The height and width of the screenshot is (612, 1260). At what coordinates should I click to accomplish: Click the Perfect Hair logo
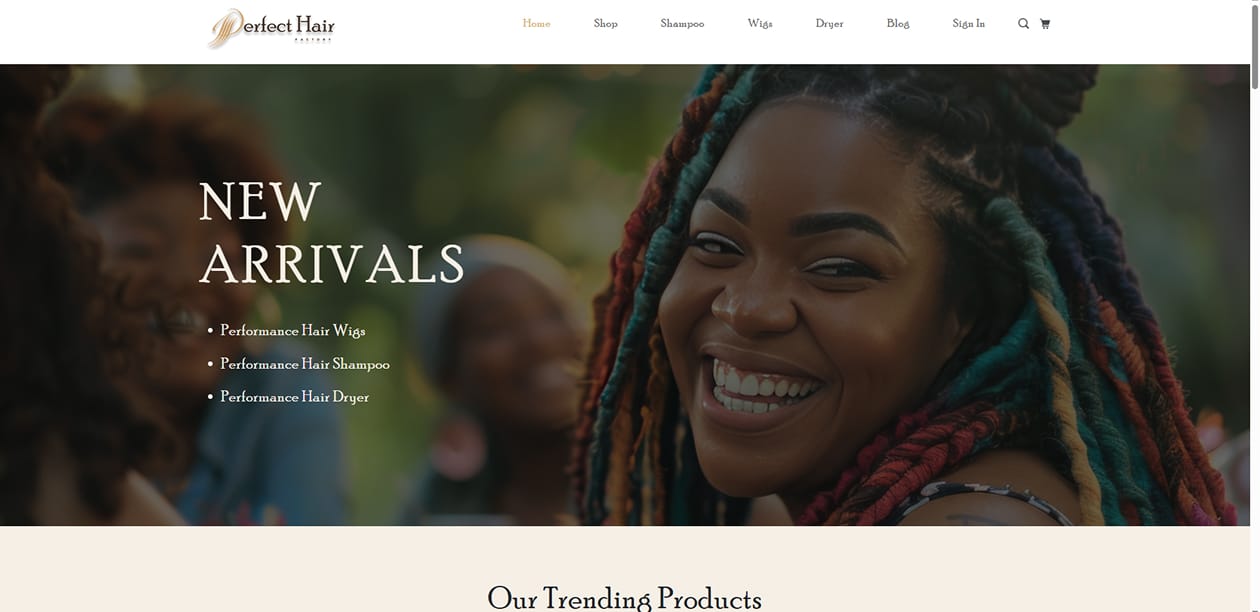pos(271,28)
